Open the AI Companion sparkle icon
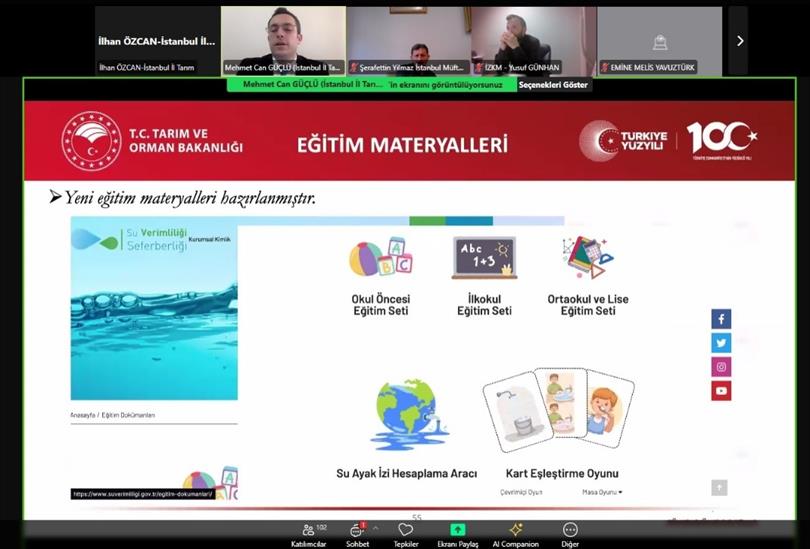The image size is (810, 549). click(x=515, y=530)
